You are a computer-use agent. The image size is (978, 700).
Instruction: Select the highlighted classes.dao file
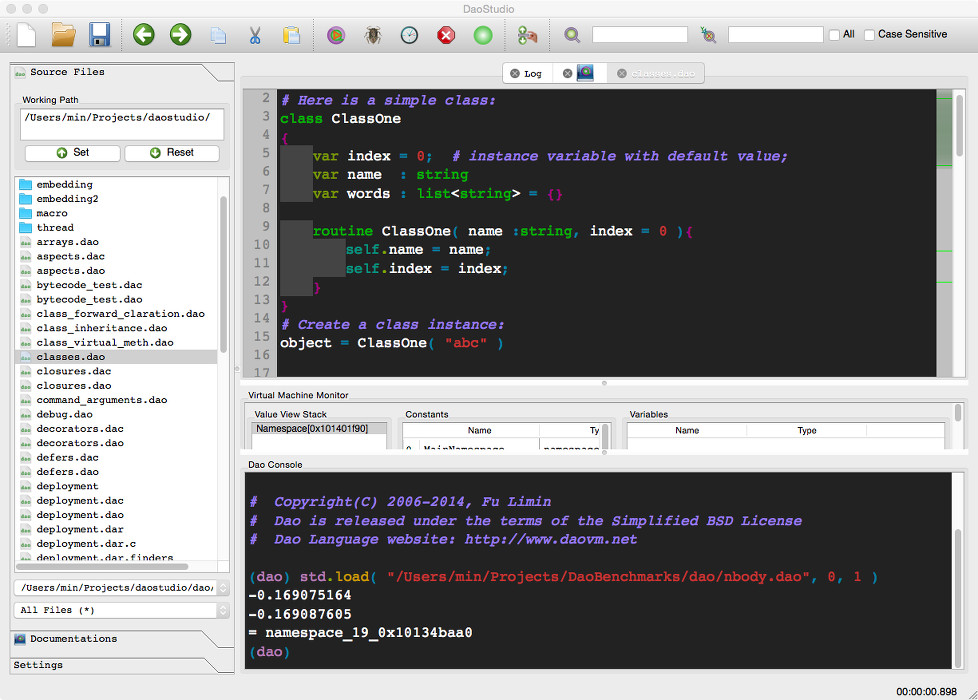coord(116,357)
